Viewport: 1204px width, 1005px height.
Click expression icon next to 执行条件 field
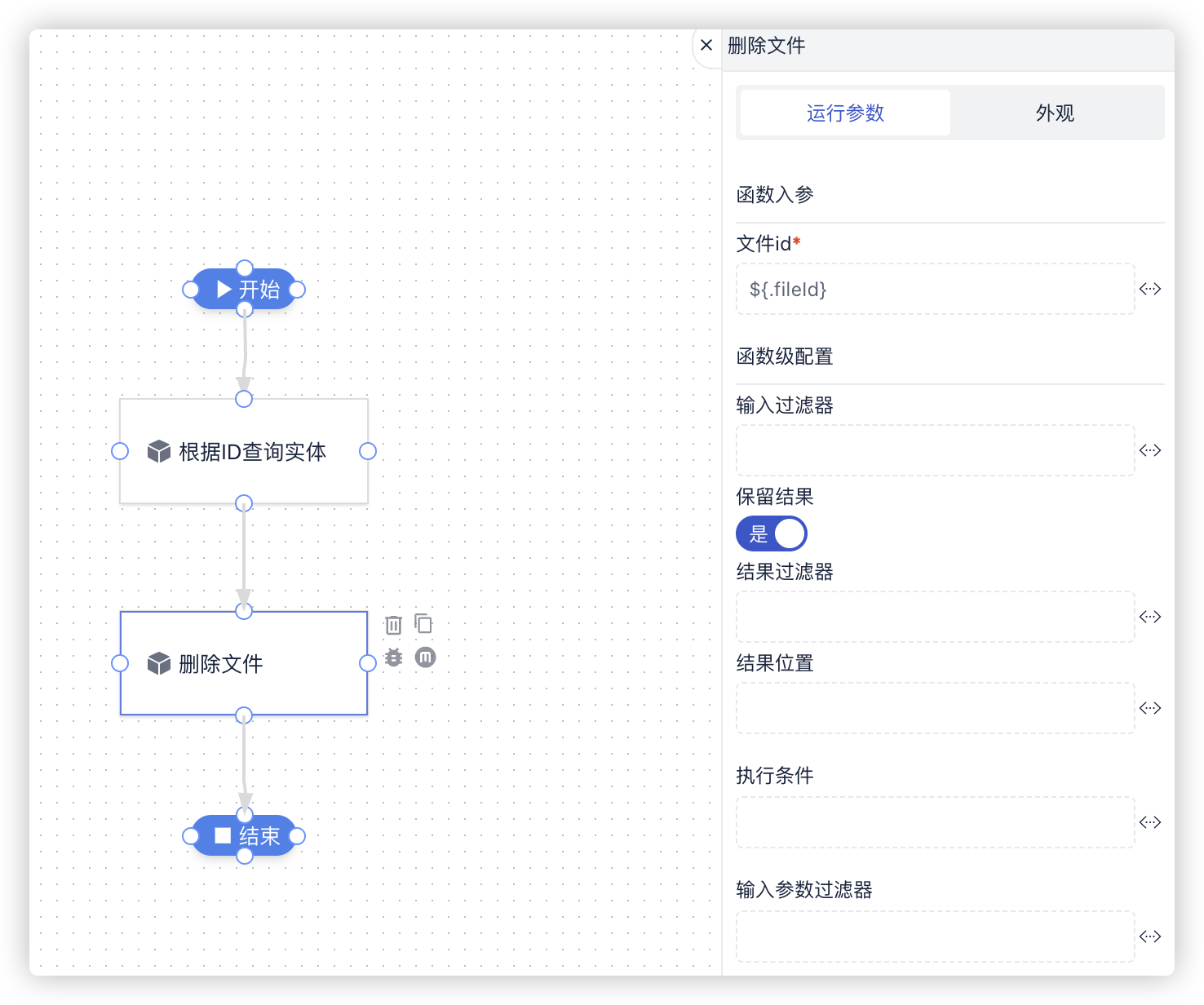pos(1150,822)
